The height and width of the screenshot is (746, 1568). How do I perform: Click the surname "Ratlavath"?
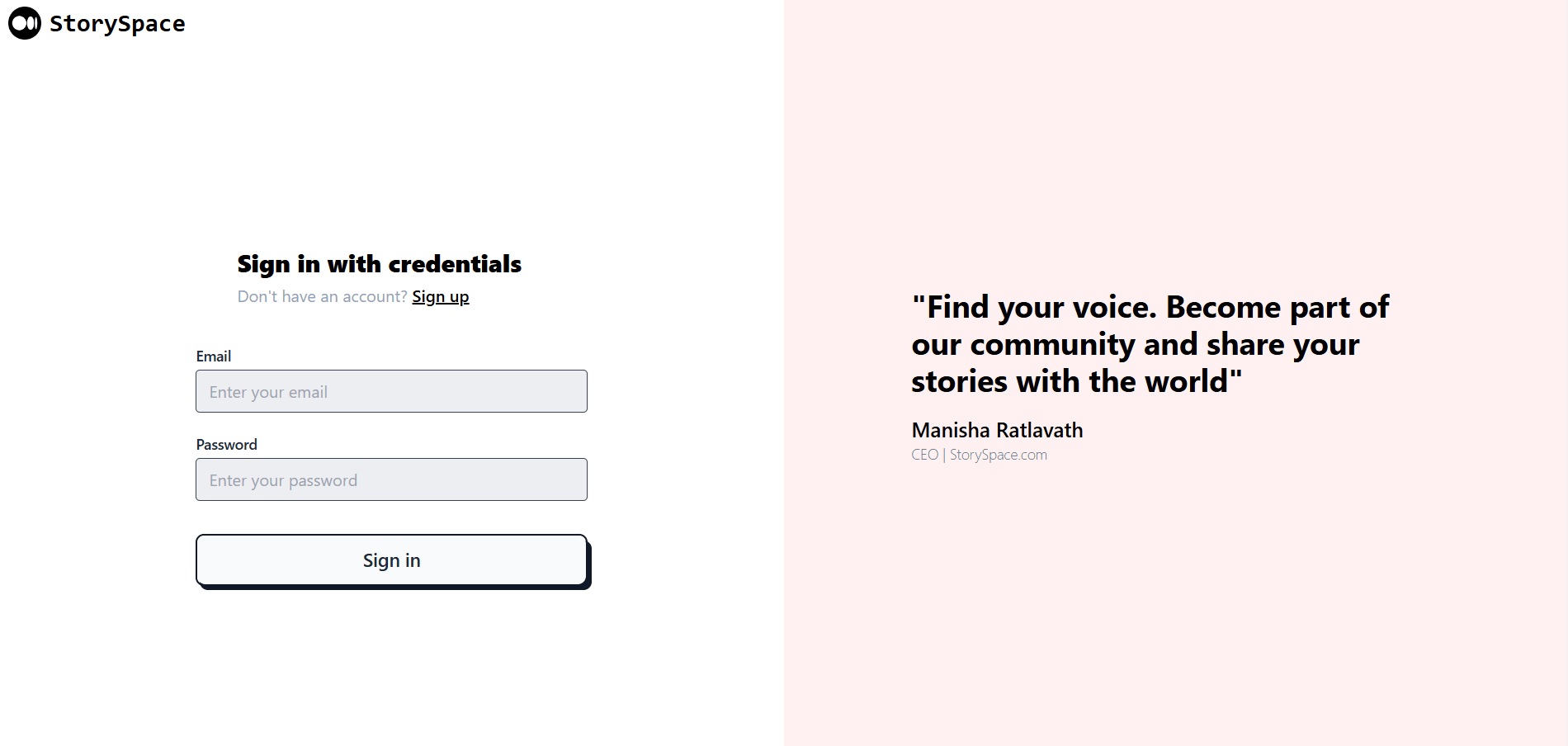coord(1040,431)
